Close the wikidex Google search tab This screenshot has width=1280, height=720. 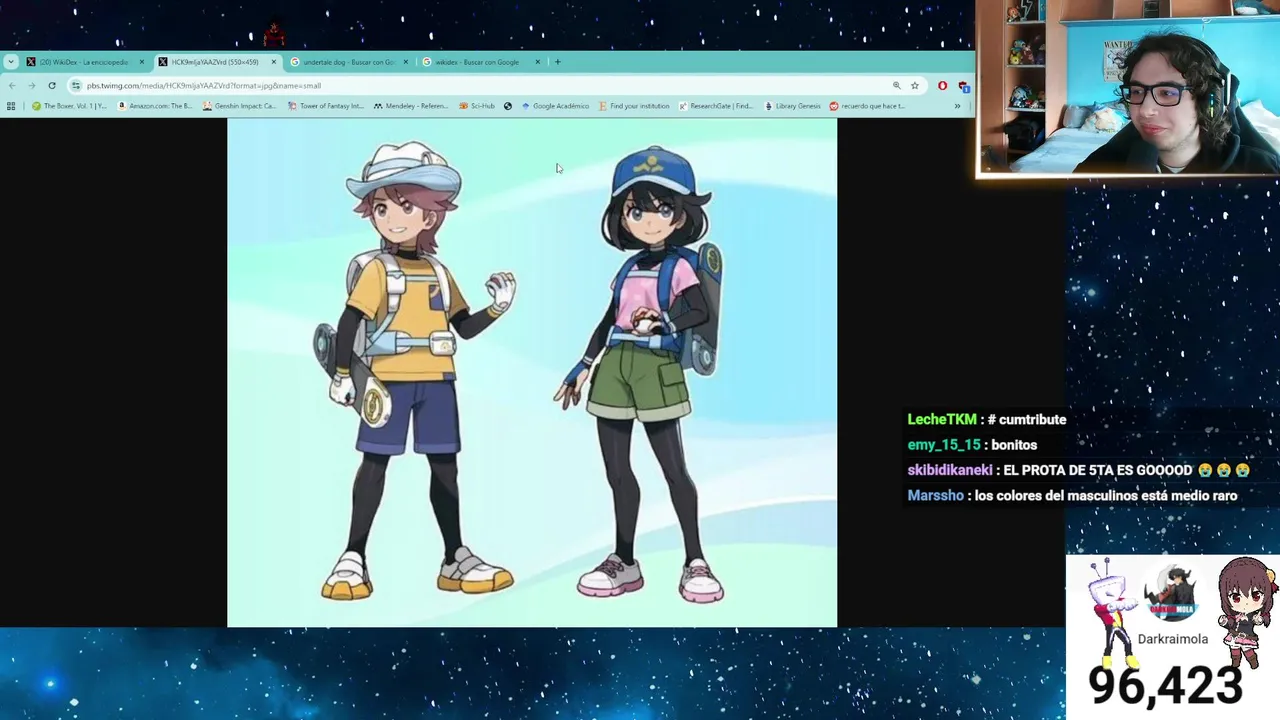[537, 62]
